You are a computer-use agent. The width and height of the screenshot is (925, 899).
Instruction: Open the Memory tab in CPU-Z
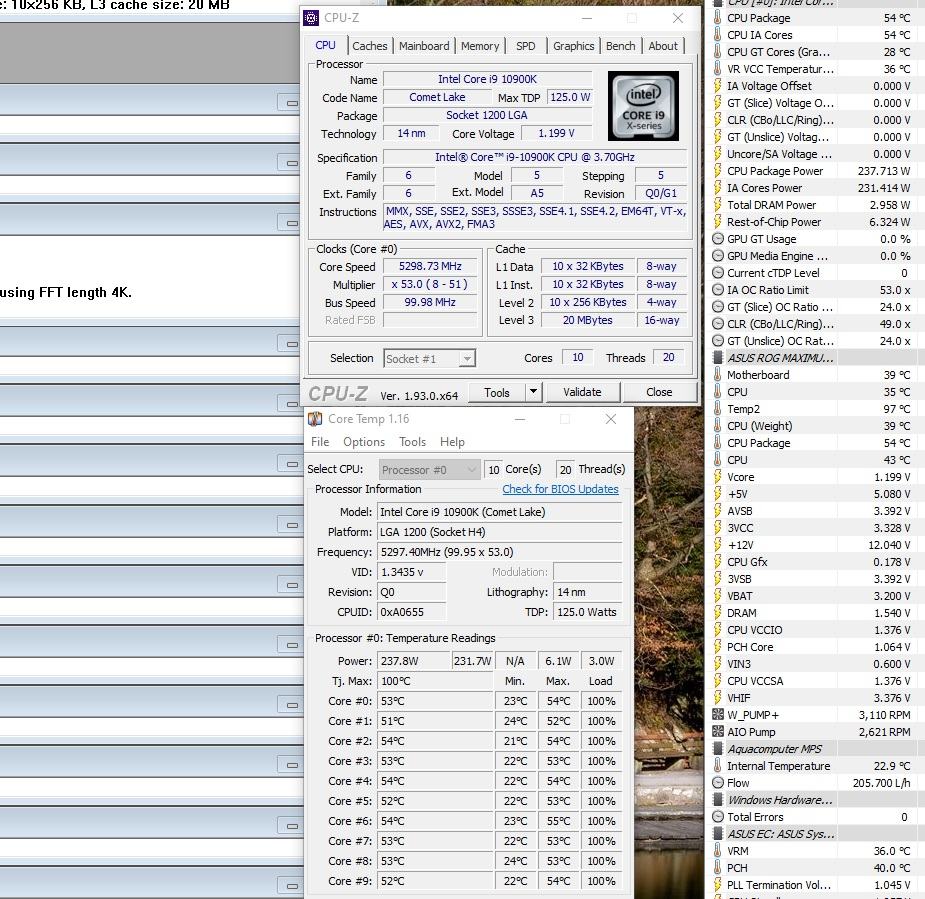pos(480,46)
